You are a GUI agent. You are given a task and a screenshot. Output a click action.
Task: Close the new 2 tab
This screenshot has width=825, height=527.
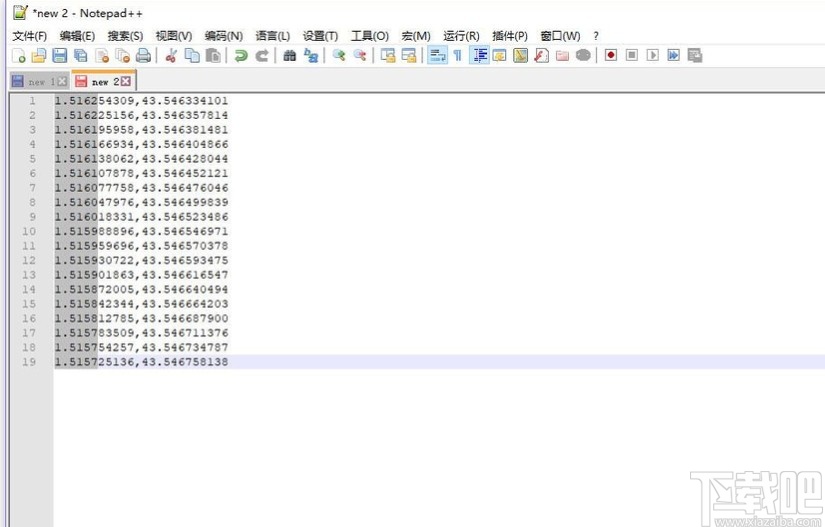125,81
